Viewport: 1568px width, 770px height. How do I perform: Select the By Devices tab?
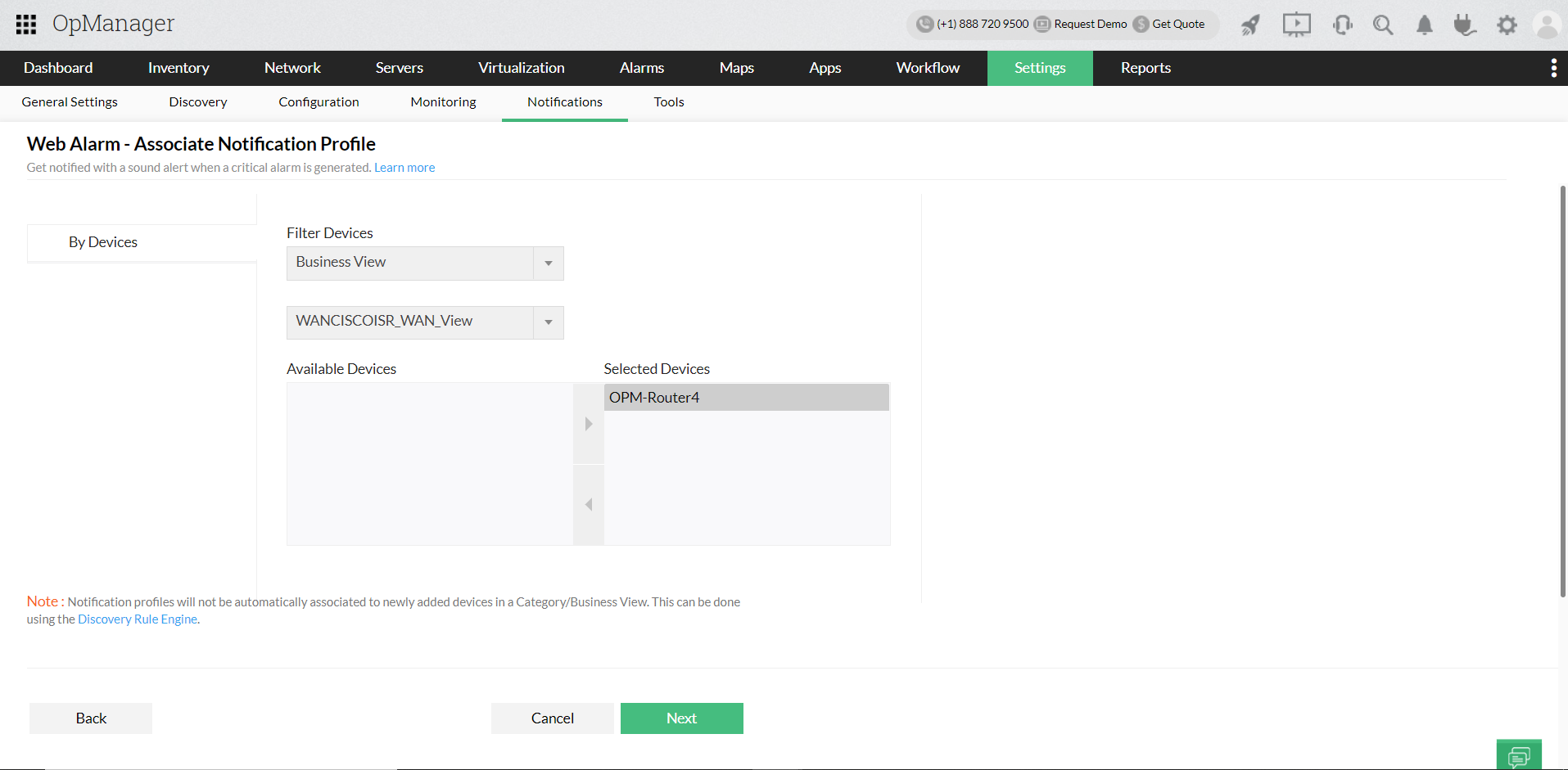(102, 241)
